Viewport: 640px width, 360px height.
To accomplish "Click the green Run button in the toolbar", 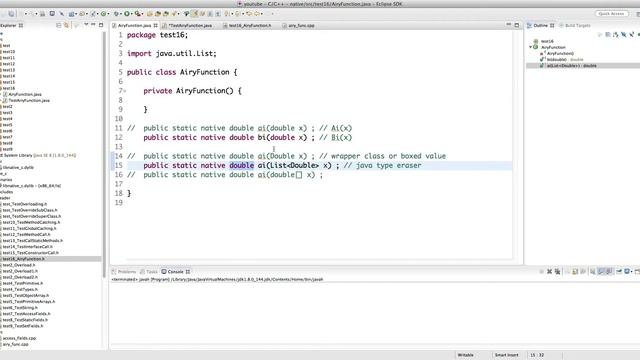I will point(127,13).
